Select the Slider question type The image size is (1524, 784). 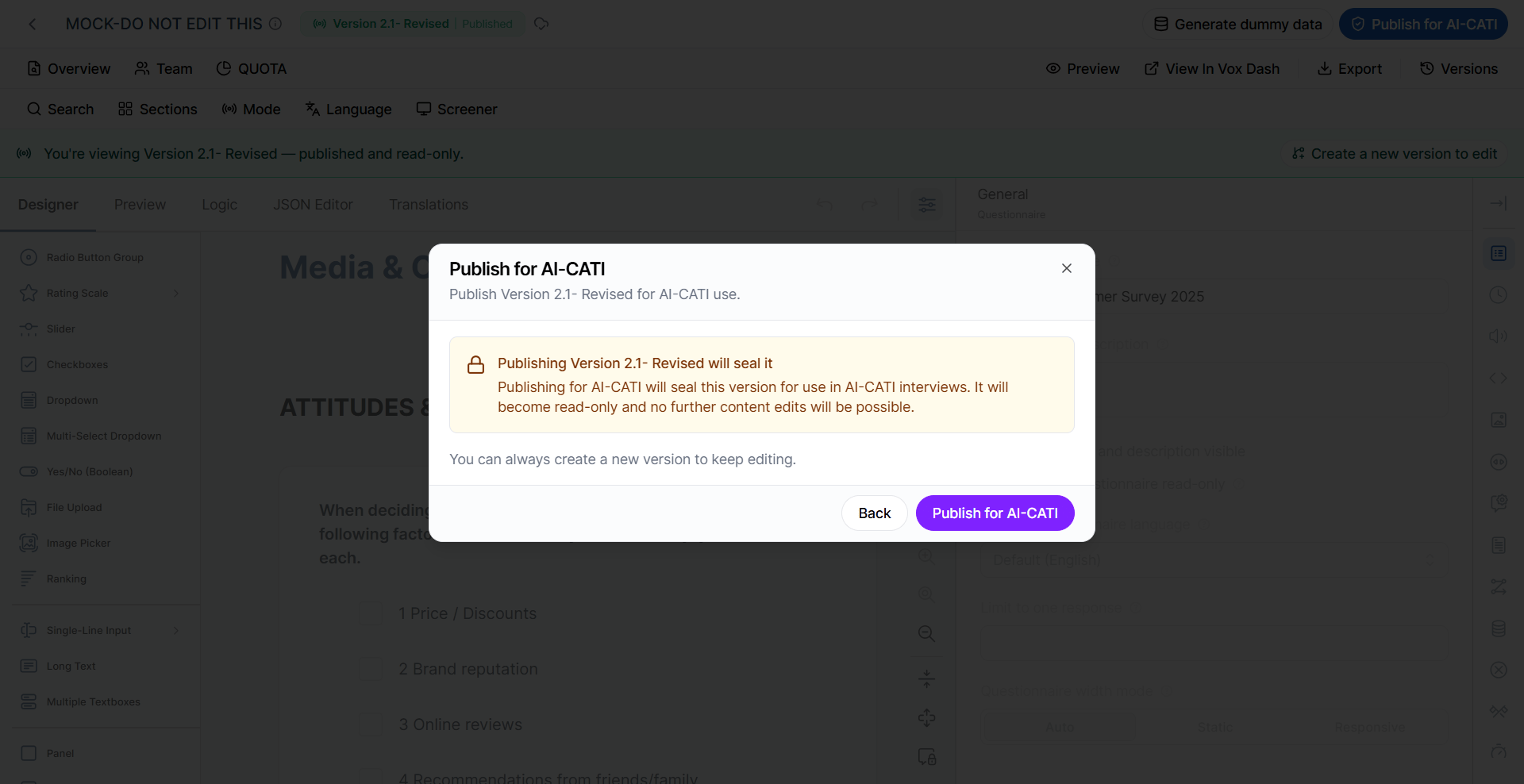pos(60,329)
